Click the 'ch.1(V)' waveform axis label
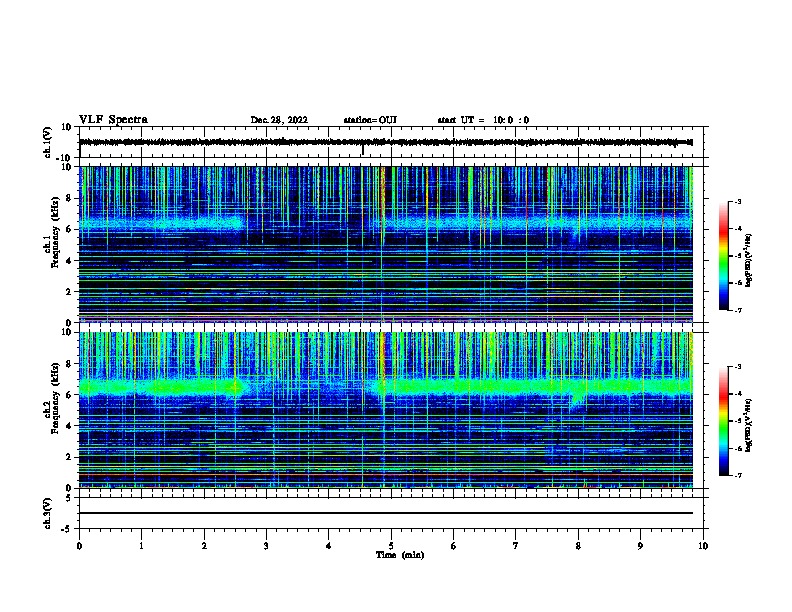This screenshot has height=612, width=792. tap(48, 142)
